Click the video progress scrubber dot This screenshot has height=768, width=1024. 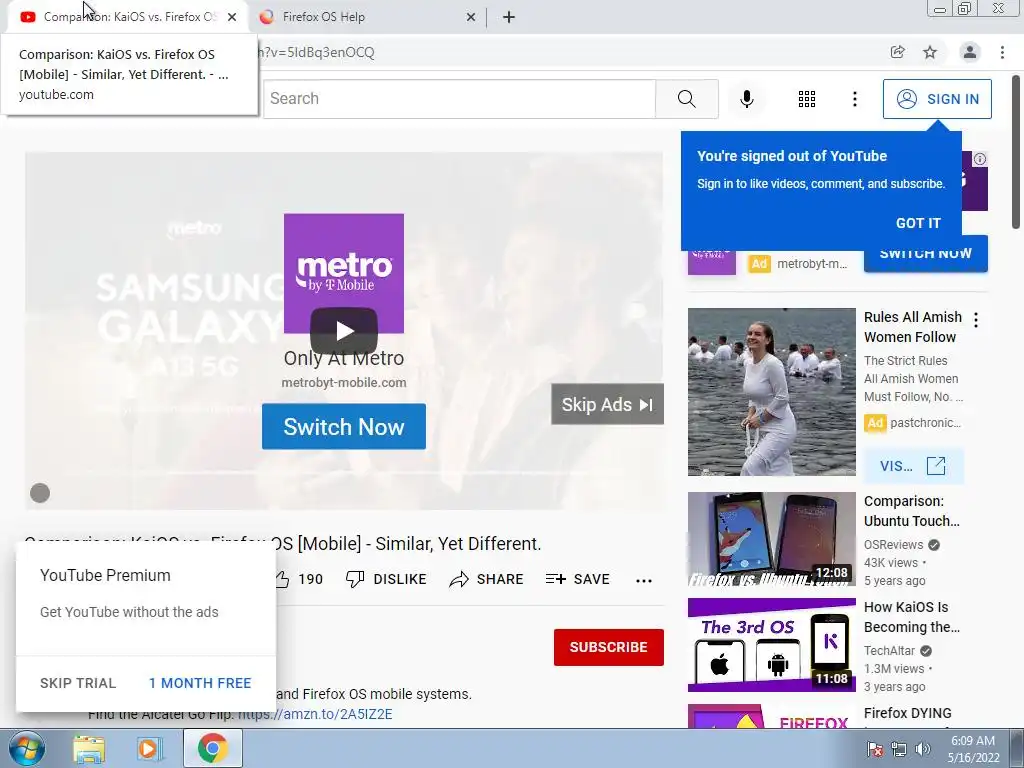coord(40,493)
